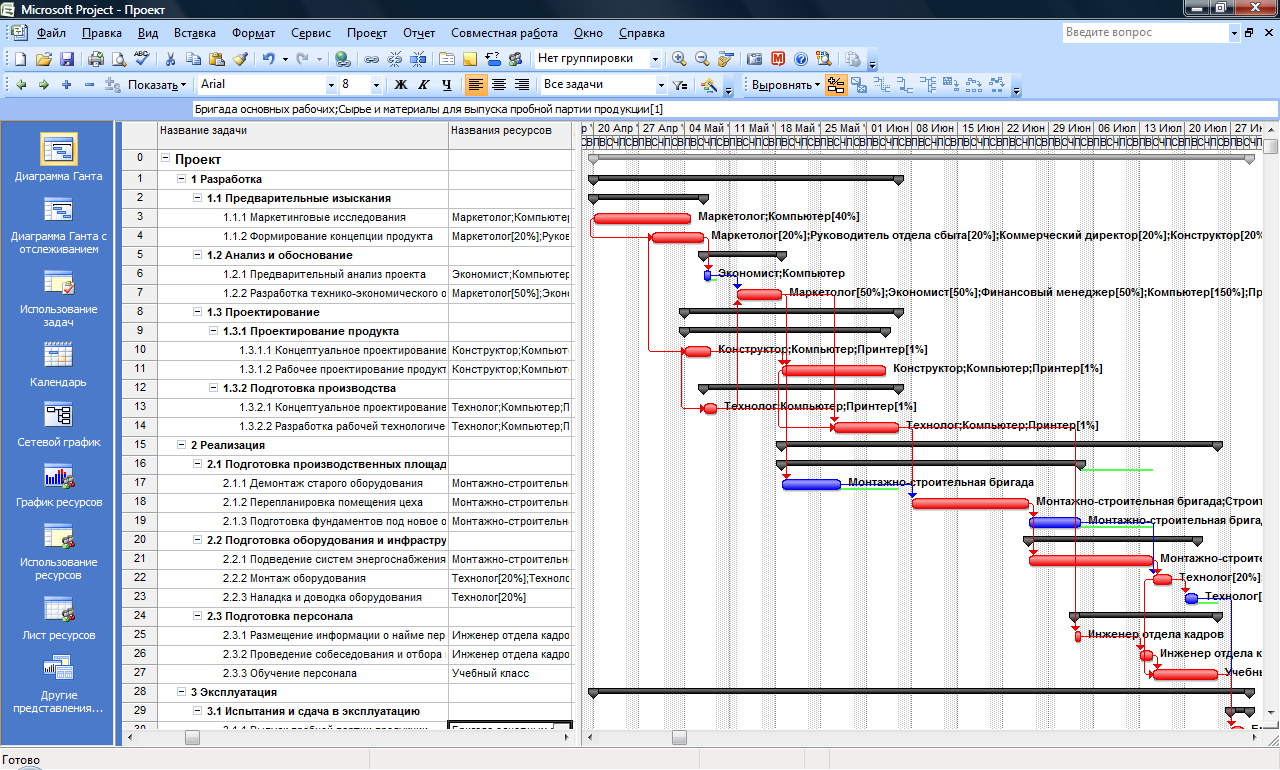This screenshot has height=770, width=1280.
Task: Switch to the Сетевой график view
Action: [x=58, y=424]
